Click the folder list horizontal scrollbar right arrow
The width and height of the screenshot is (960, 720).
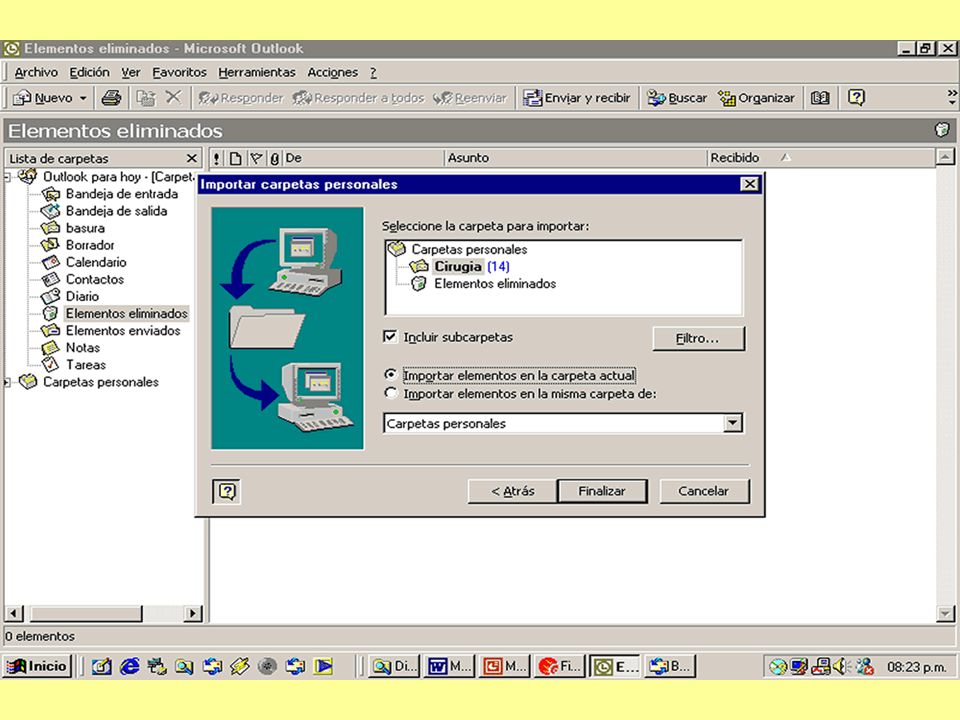[193, 613]
